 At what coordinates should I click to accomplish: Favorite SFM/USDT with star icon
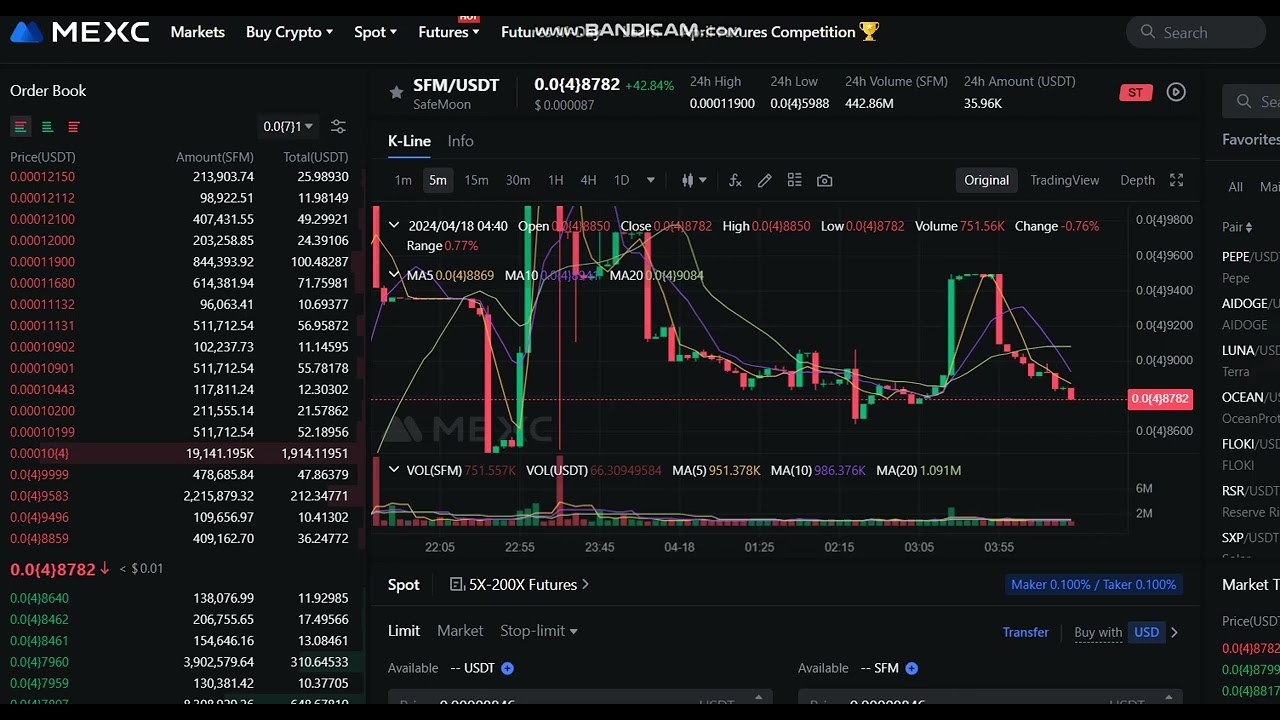(x=396, y=92)
